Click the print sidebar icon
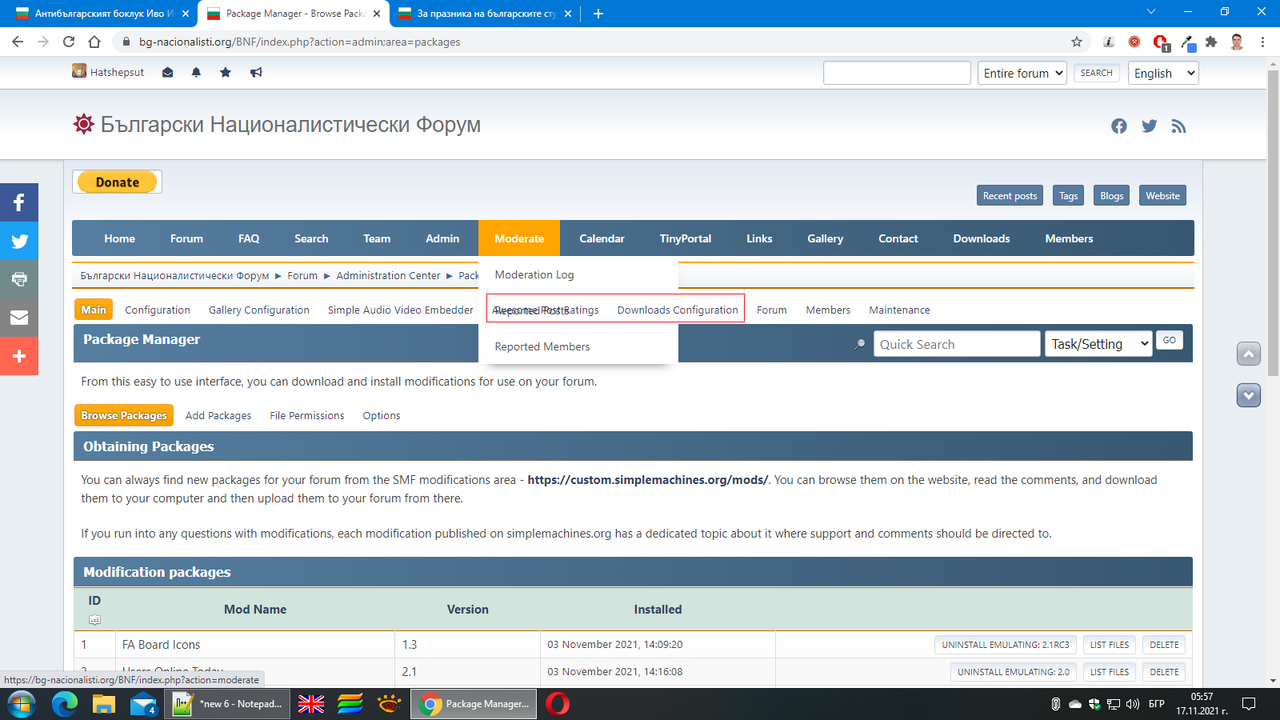 click(19, 280)
